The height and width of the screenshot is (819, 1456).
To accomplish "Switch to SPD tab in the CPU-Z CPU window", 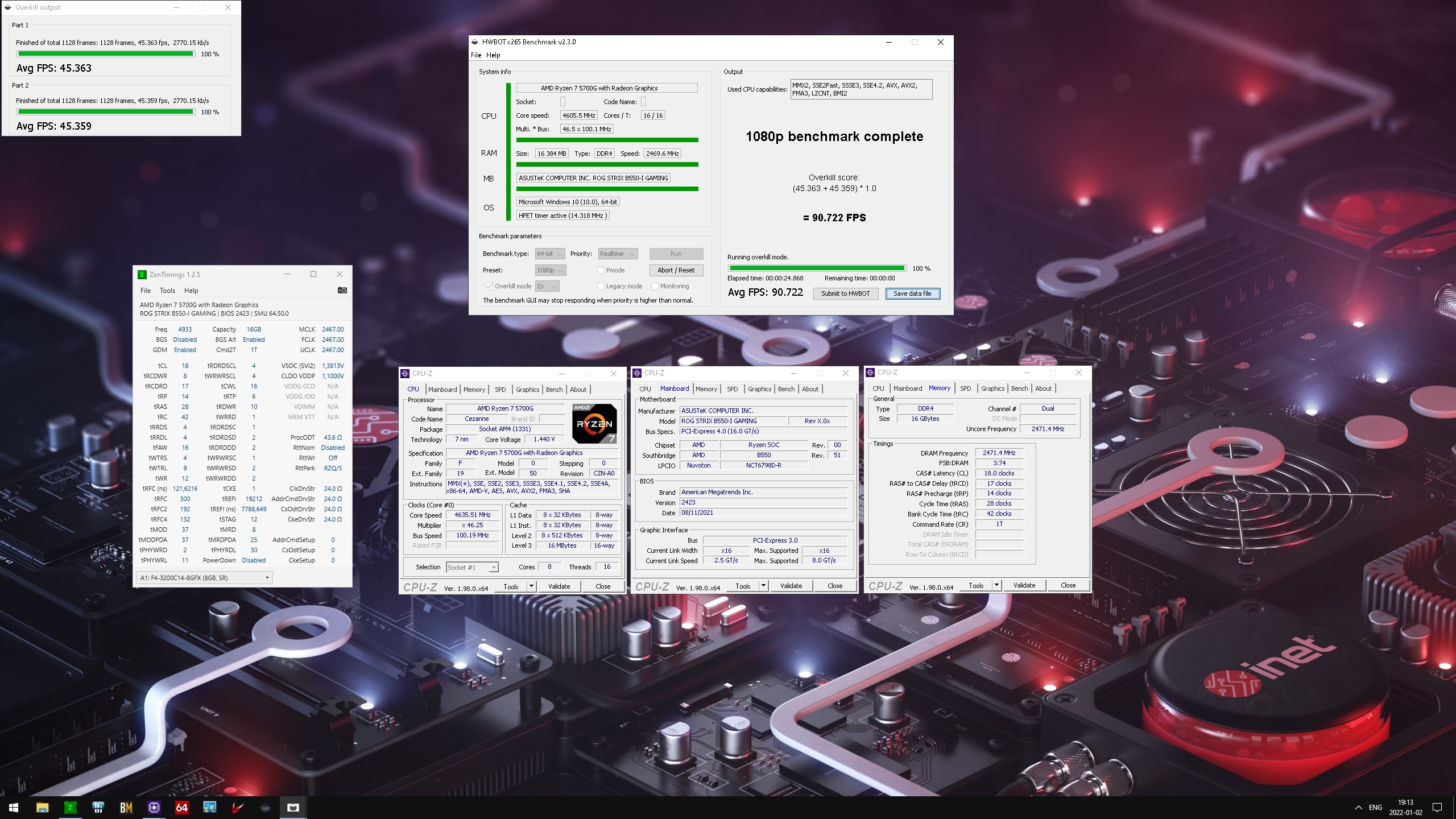I will click(500, 390).
